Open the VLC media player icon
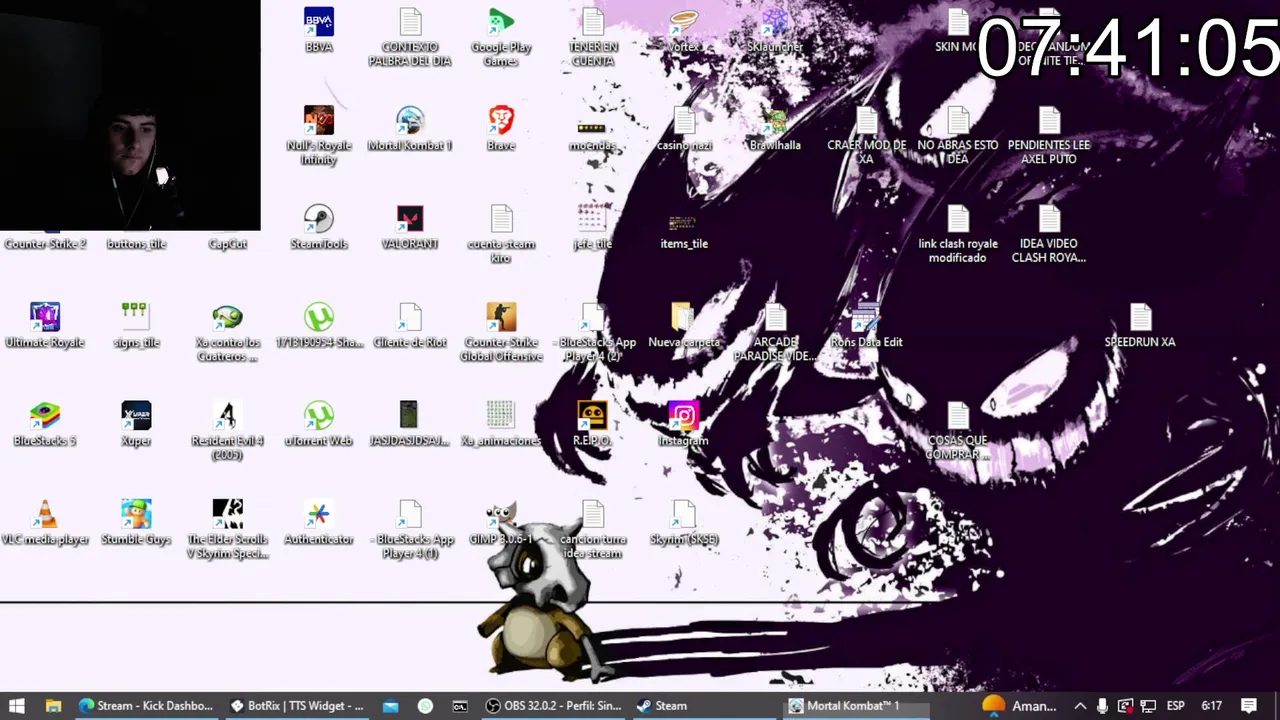1280x720 pixels. click(x=45, y=523)
